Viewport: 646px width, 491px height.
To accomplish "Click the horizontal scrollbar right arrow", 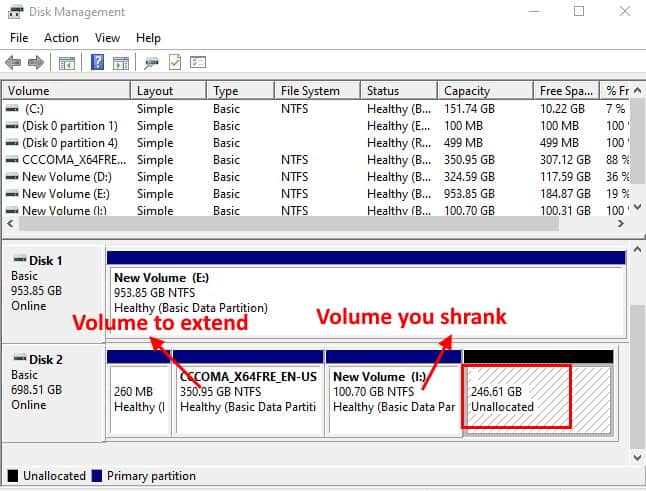I will (x=620, y=224).
